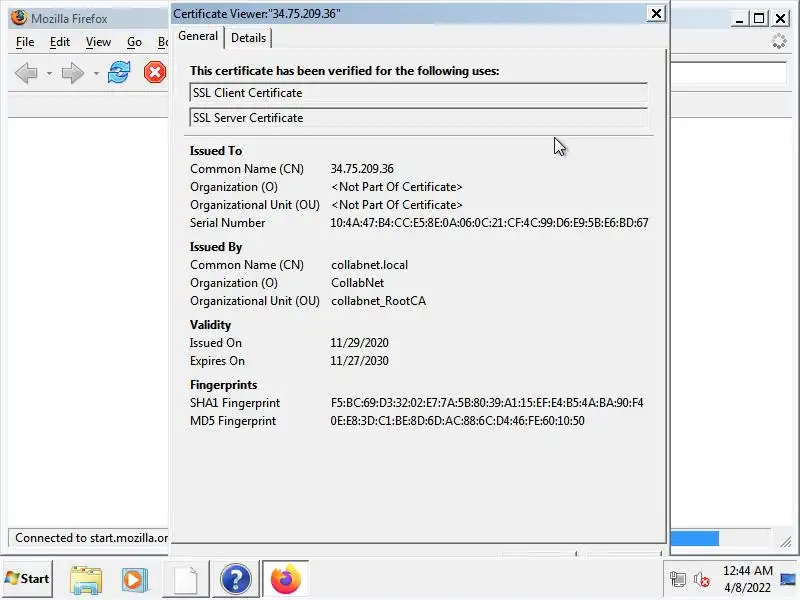Click the SHA1 fingerprint value
Screen dimensions: 800x600
pyautogui.click(x=487, y=403)
